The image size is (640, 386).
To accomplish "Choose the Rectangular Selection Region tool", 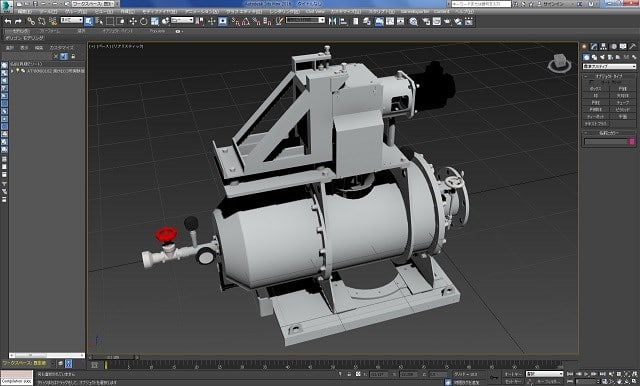I will click(x=110, y=21).
